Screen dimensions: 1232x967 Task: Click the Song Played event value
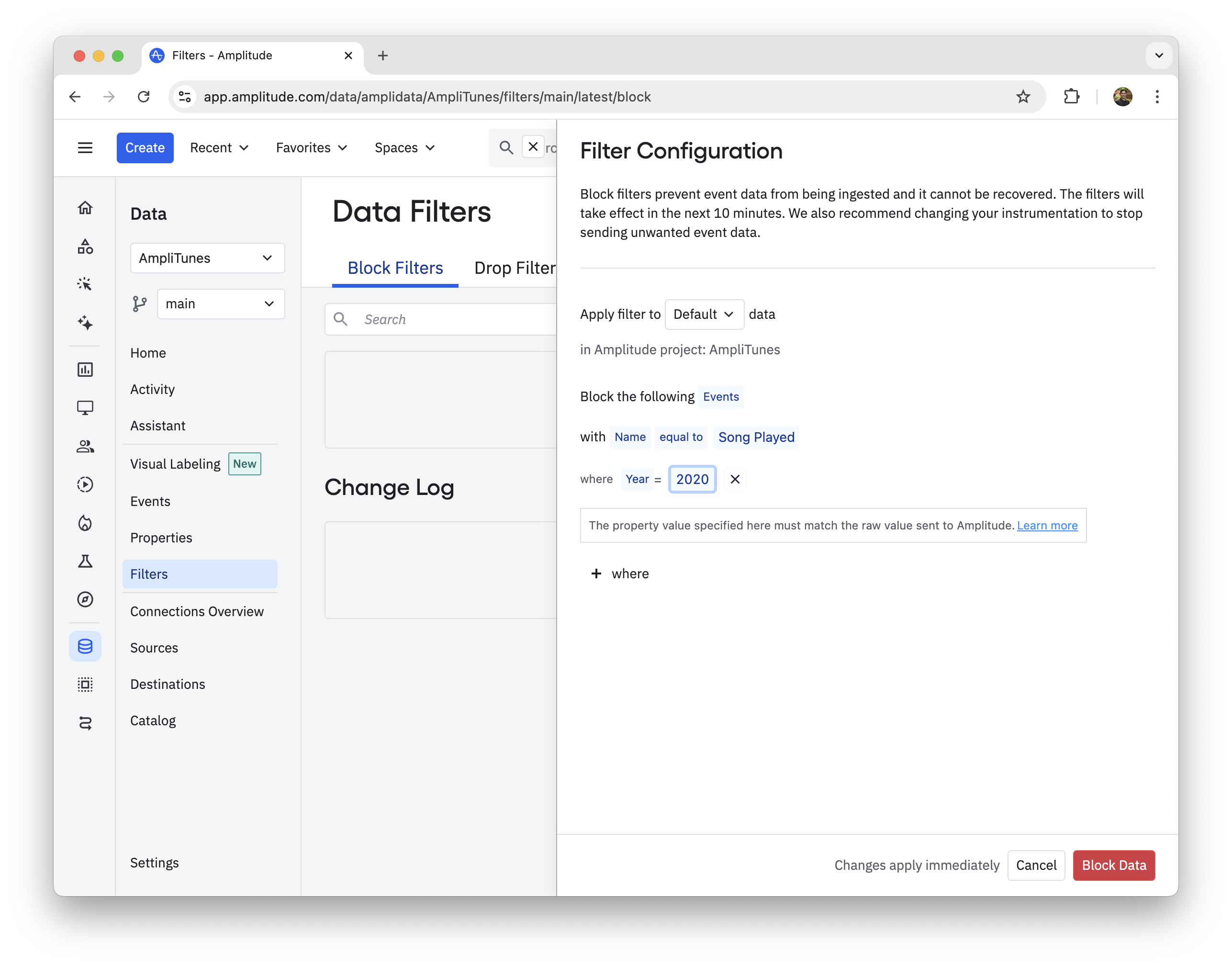pos(756,437)
